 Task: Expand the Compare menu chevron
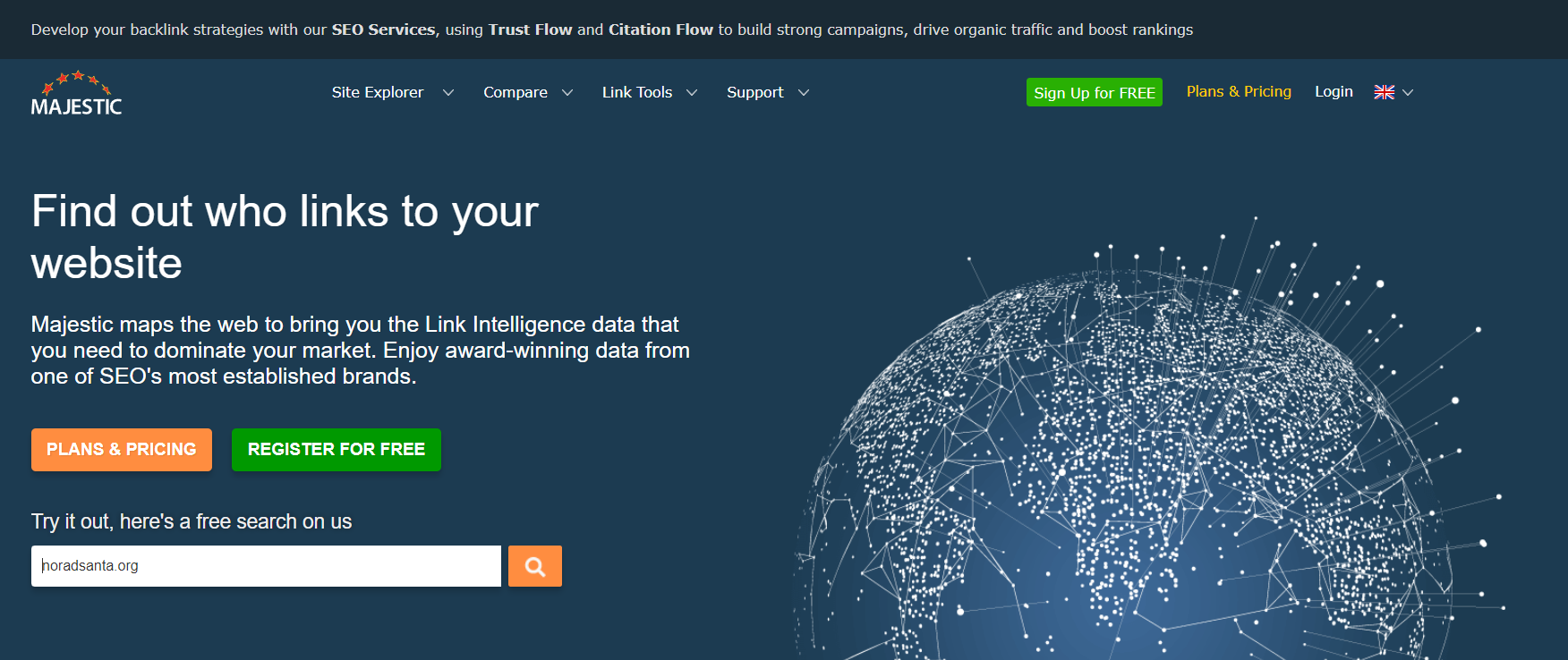567,93
